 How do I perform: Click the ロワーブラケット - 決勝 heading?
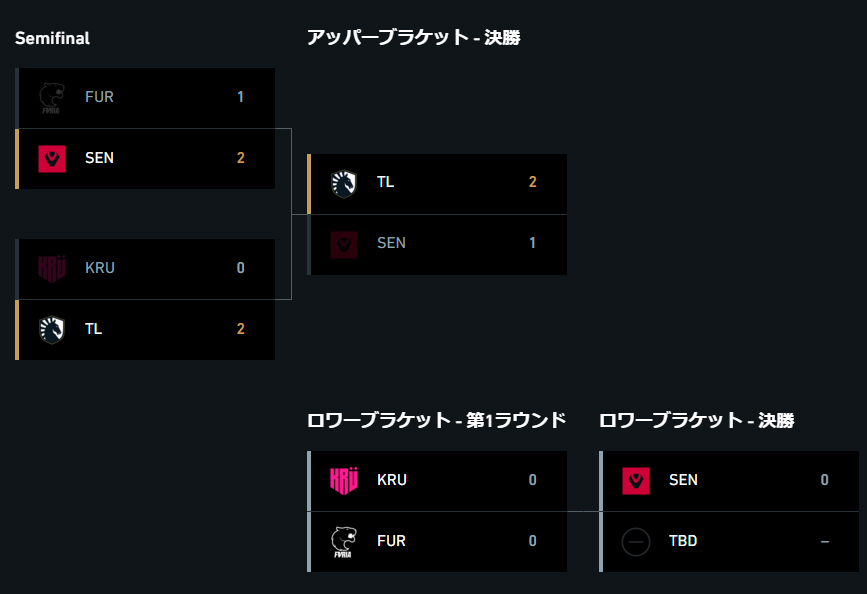click(697, 420)
